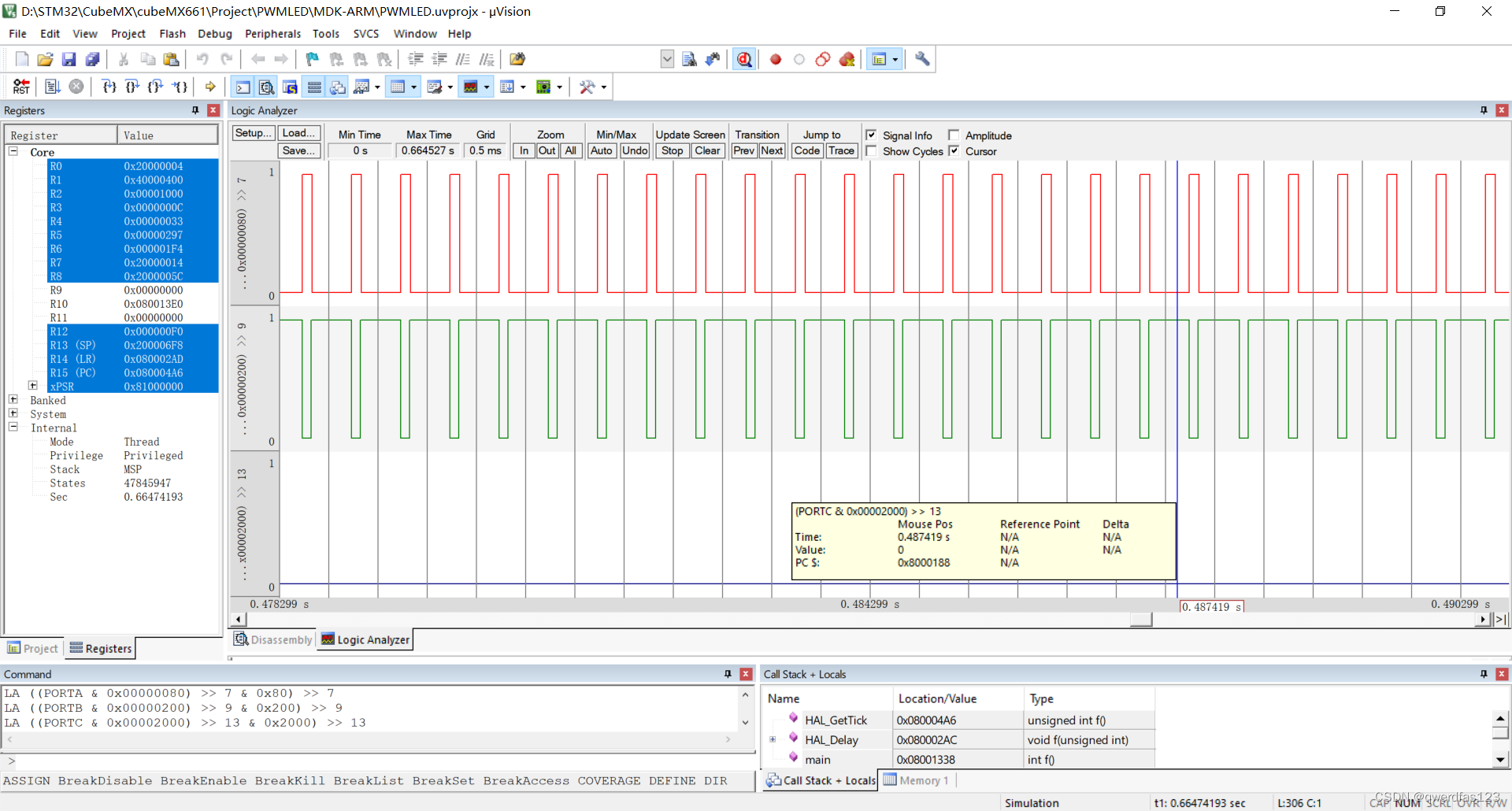The image size is (1512, 811).
Task: Click the Run program icon
Action: [53, 87]
